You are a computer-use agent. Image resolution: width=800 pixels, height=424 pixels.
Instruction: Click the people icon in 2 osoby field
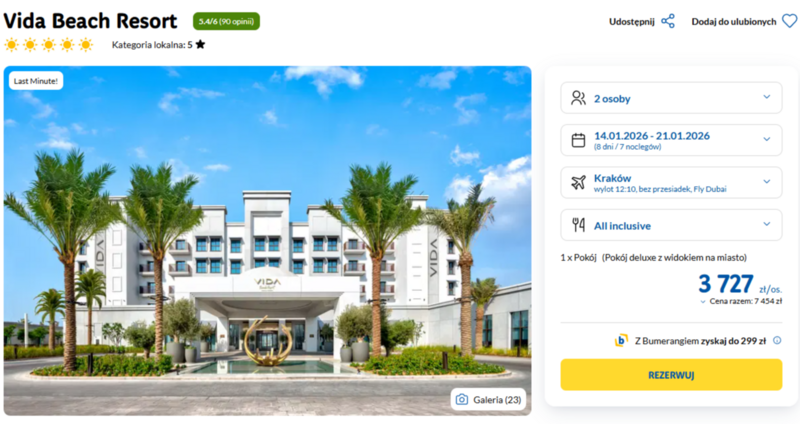(578, 98)
